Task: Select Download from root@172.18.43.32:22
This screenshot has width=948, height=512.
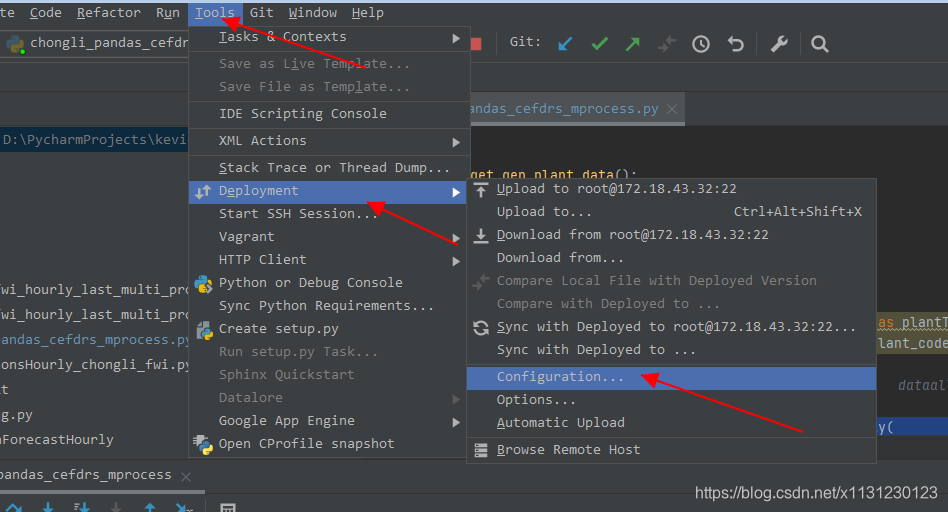Action: (x=671, y=235)
